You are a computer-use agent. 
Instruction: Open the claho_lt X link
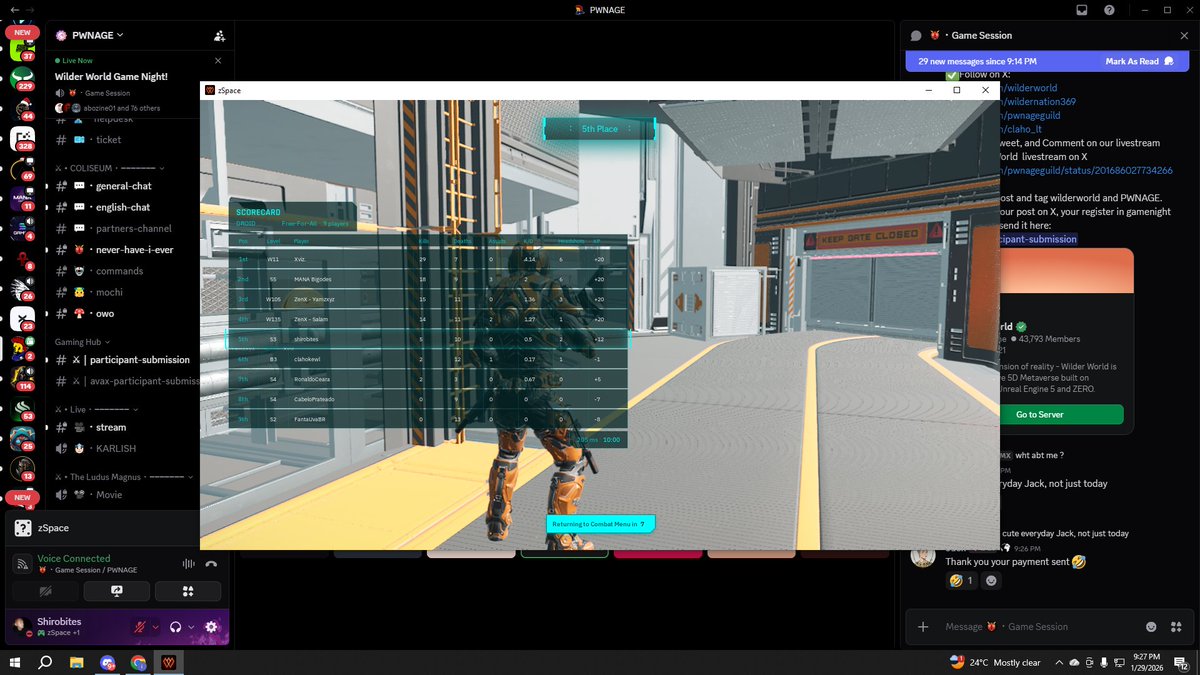point(1023,129)
